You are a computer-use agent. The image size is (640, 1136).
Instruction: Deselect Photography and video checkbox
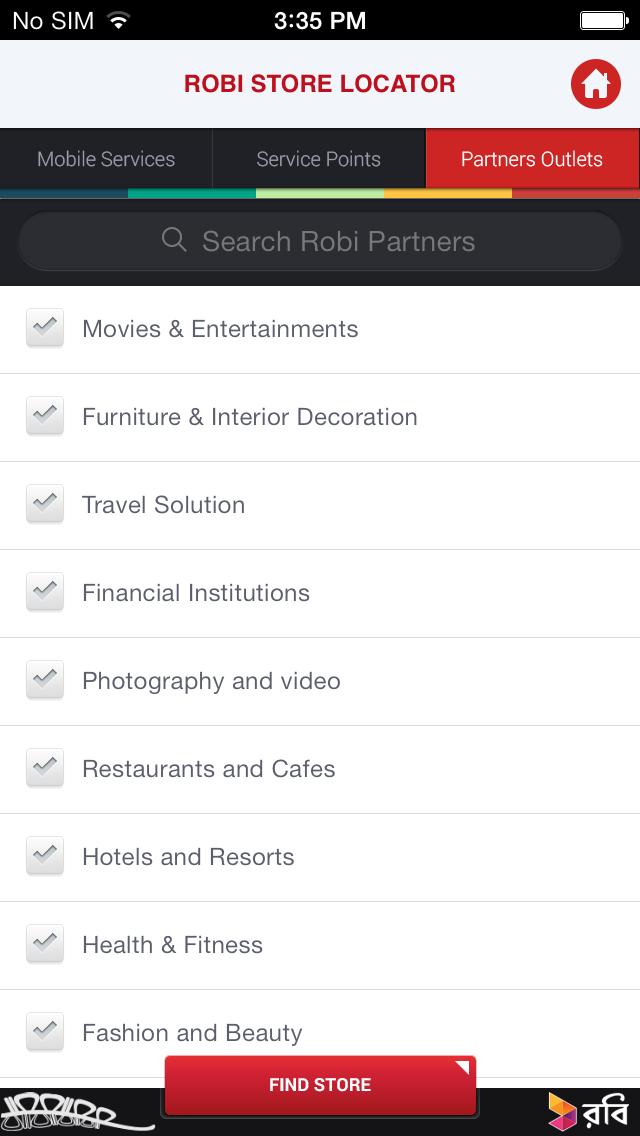[45, 680]
